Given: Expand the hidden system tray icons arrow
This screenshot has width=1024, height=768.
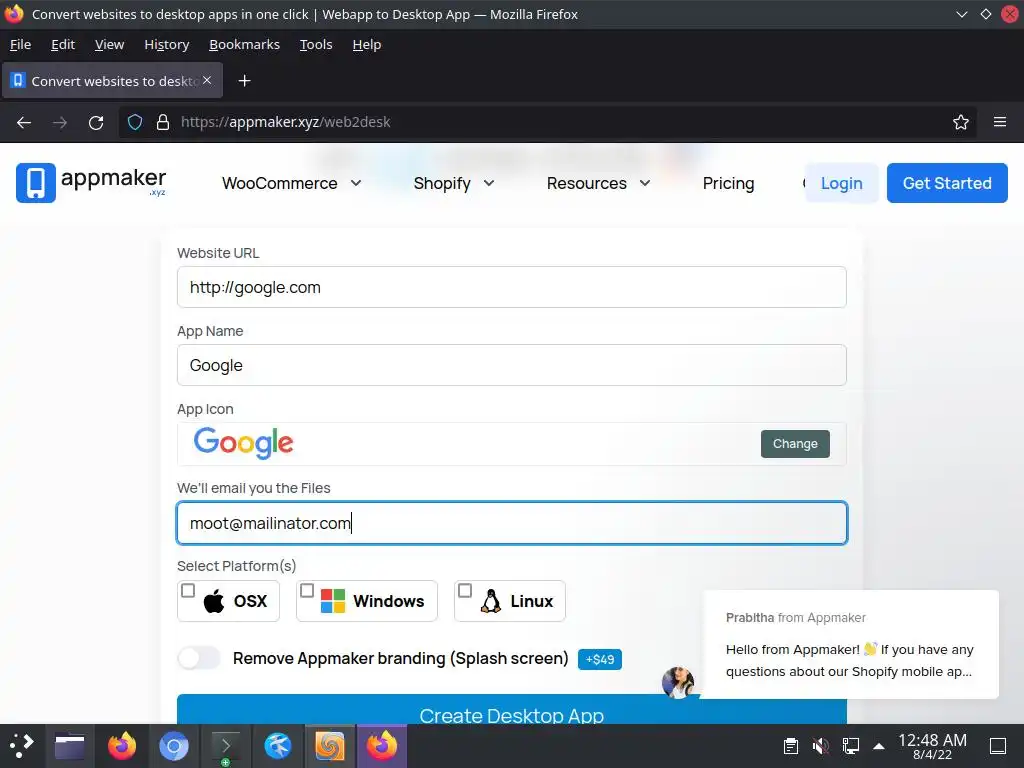Looking at the screenshot, I should (x=879, y=746).
